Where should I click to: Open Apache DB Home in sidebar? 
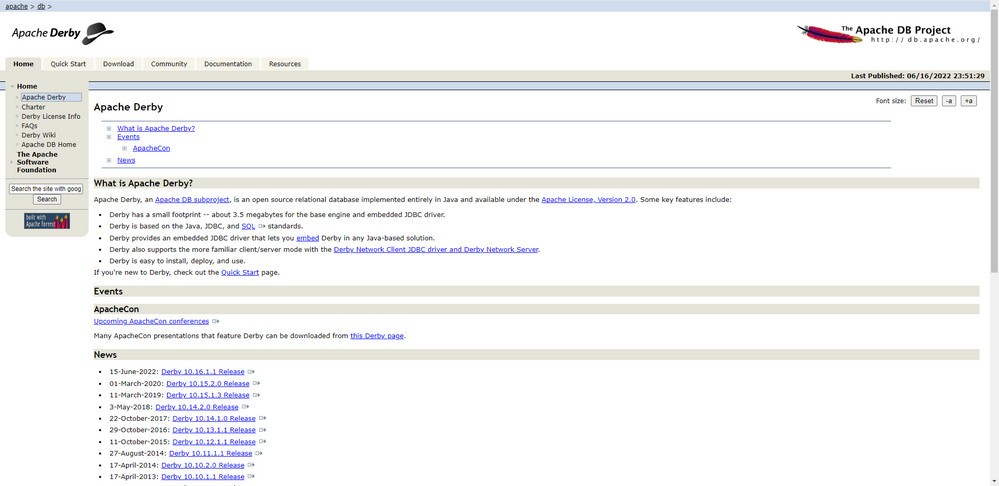(48, 145)
